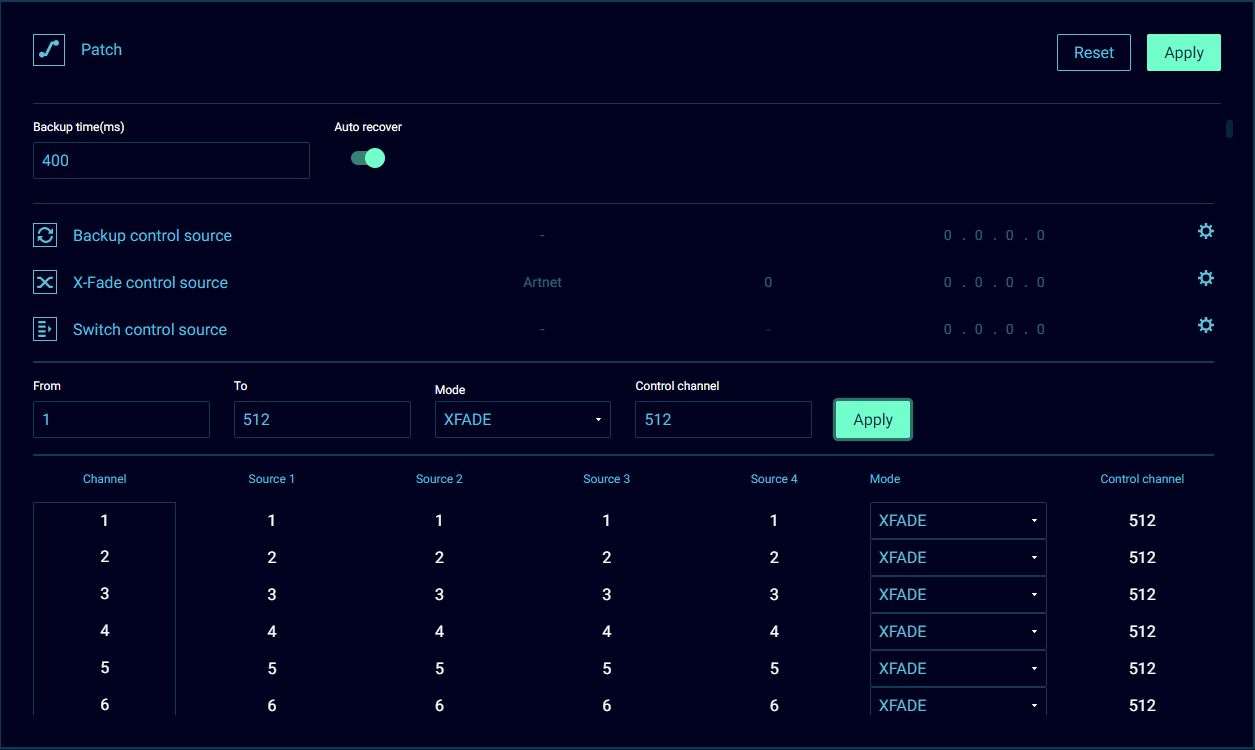Screen dimensions: 1255x750
Task: Apply the channel range settings
Action: point(872,420)
